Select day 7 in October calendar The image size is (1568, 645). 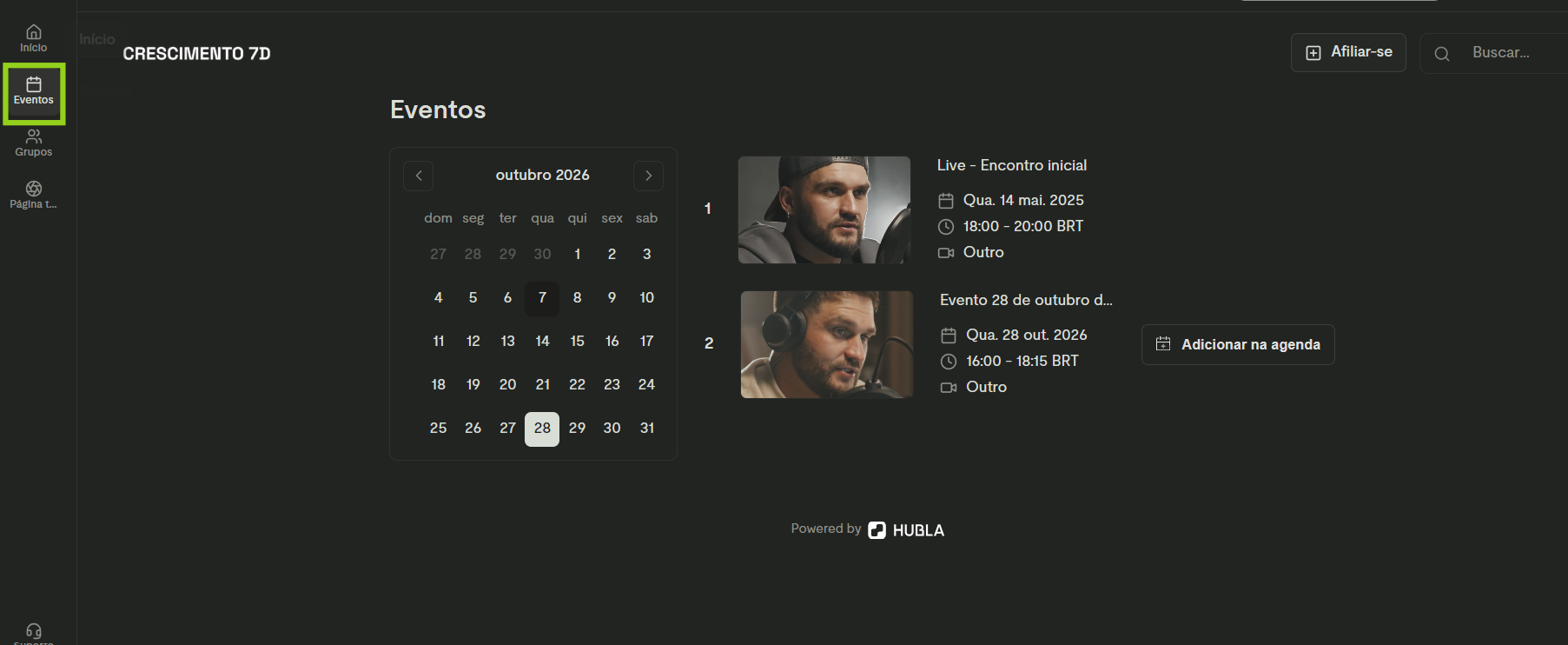click(x=542, y=298)
